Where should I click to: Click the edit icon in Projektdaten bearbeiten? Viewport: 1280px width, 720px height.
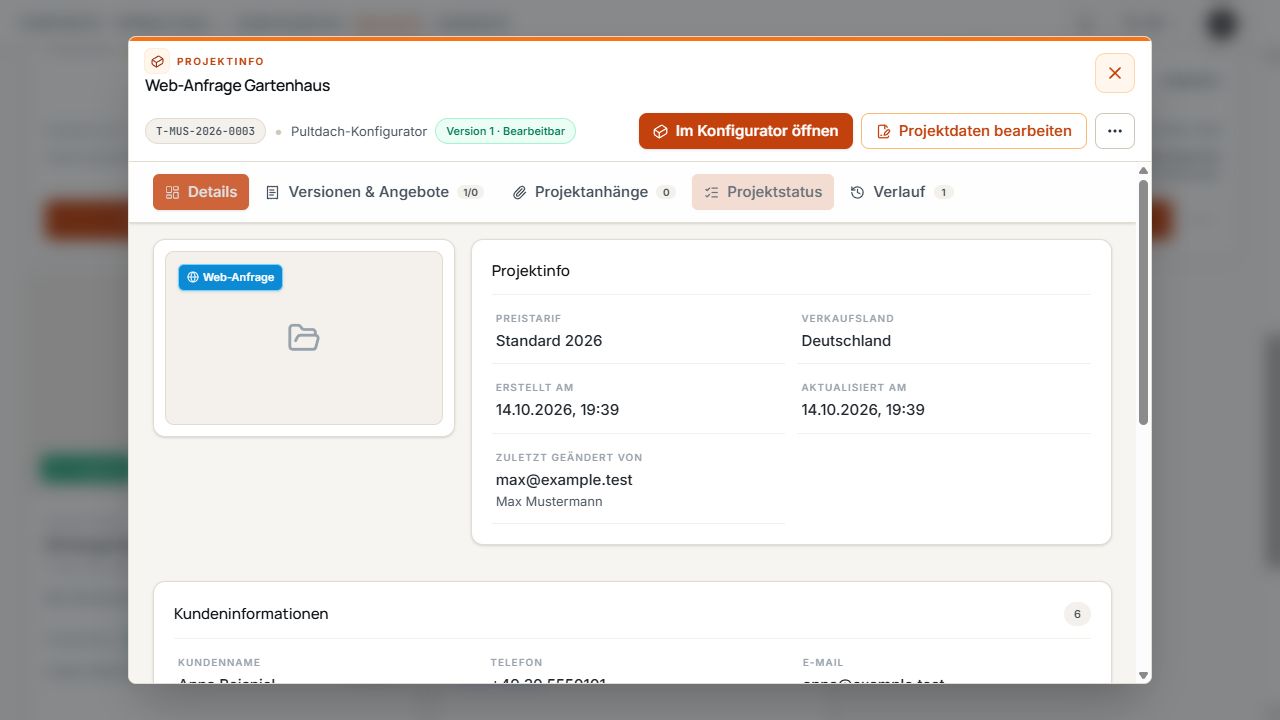coord(883,132)
